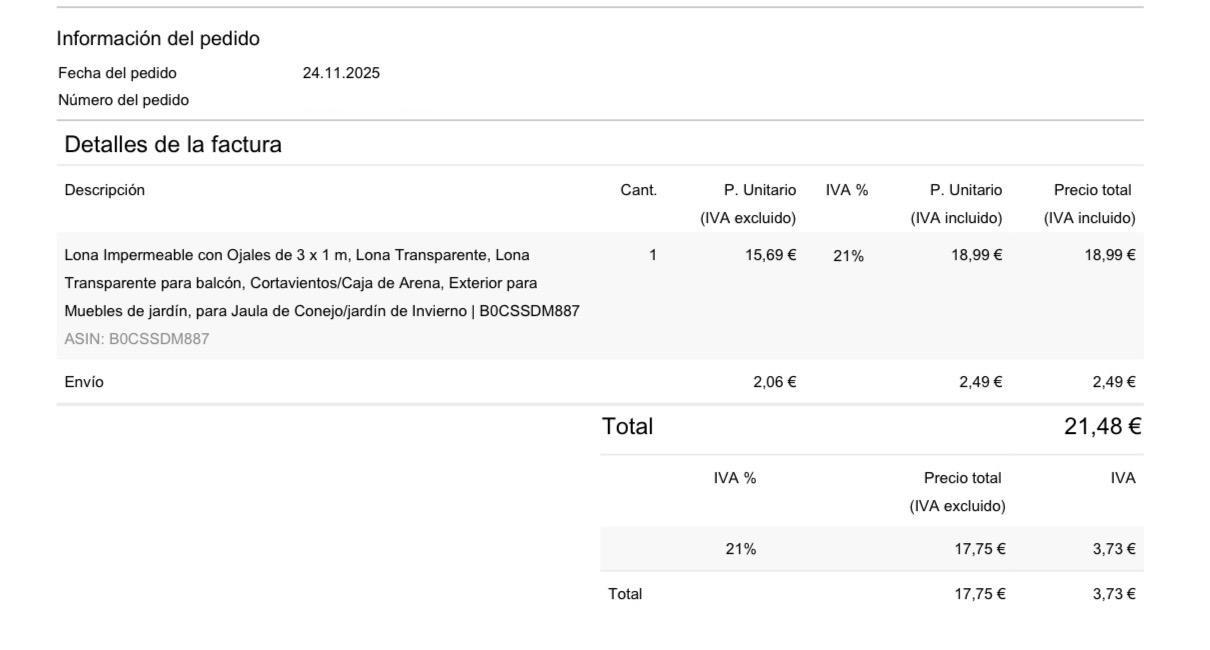Click the grand total amount 21,48 €
The image size is (1210, 650).
point(1102,427)
